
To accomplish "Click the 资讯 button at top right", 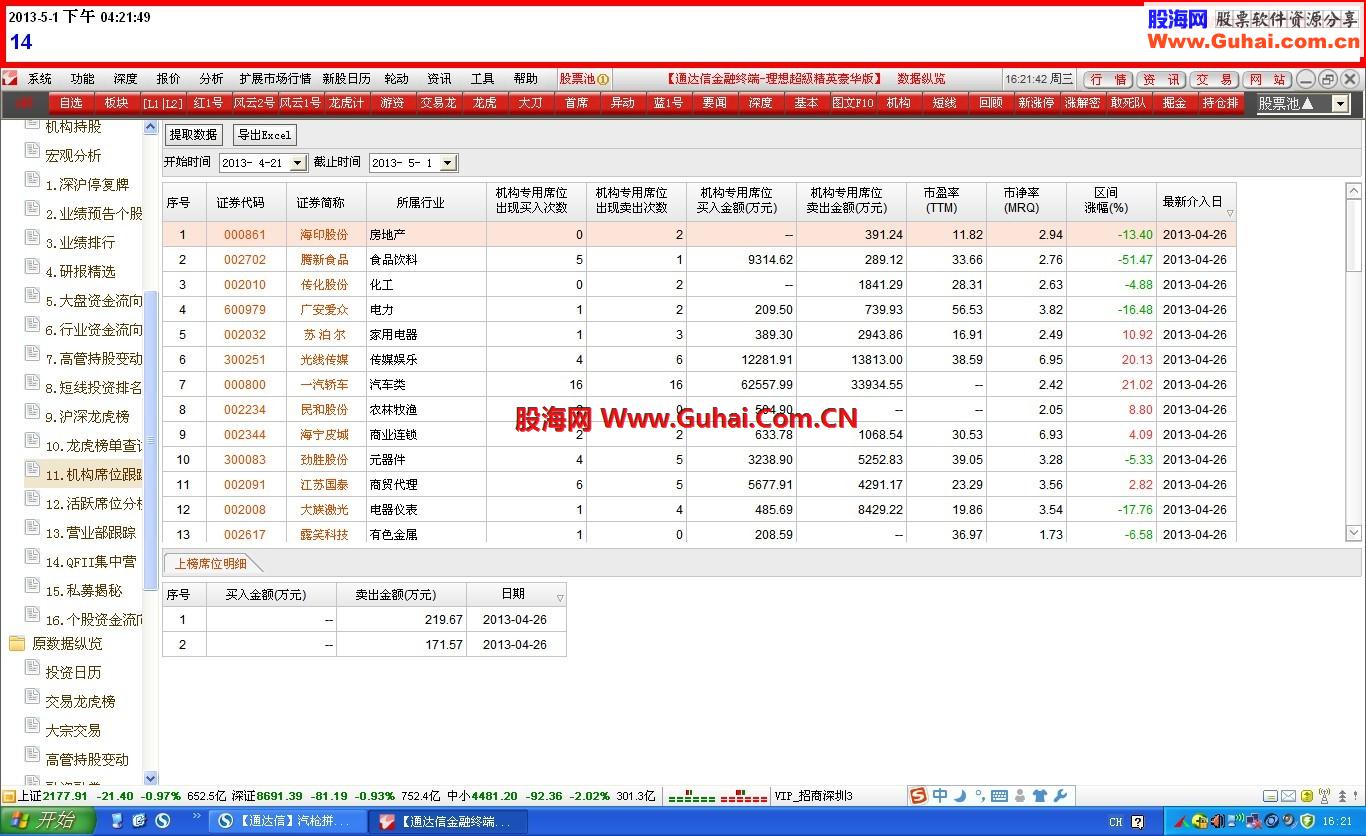I will coord(1160,79).
